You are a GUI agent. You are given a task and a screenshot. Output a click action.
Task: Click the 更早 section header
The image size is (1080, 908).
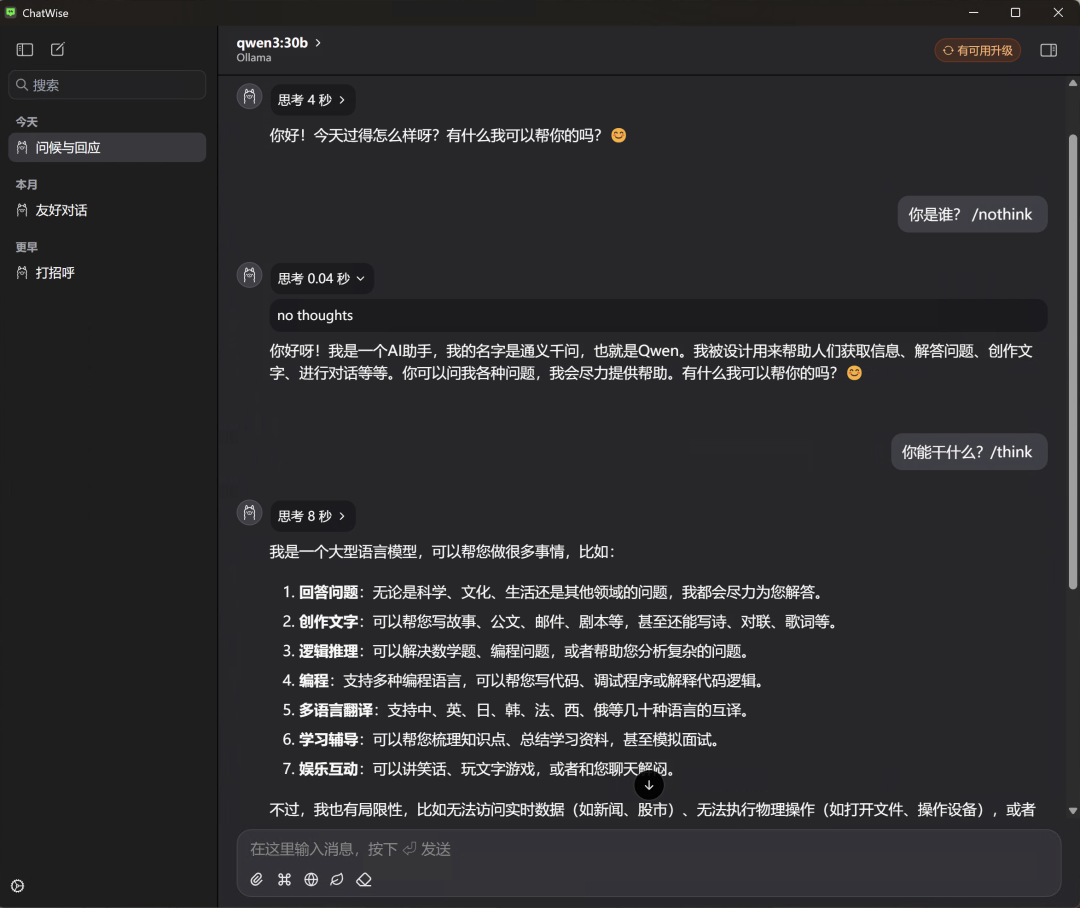click(27, 247)
